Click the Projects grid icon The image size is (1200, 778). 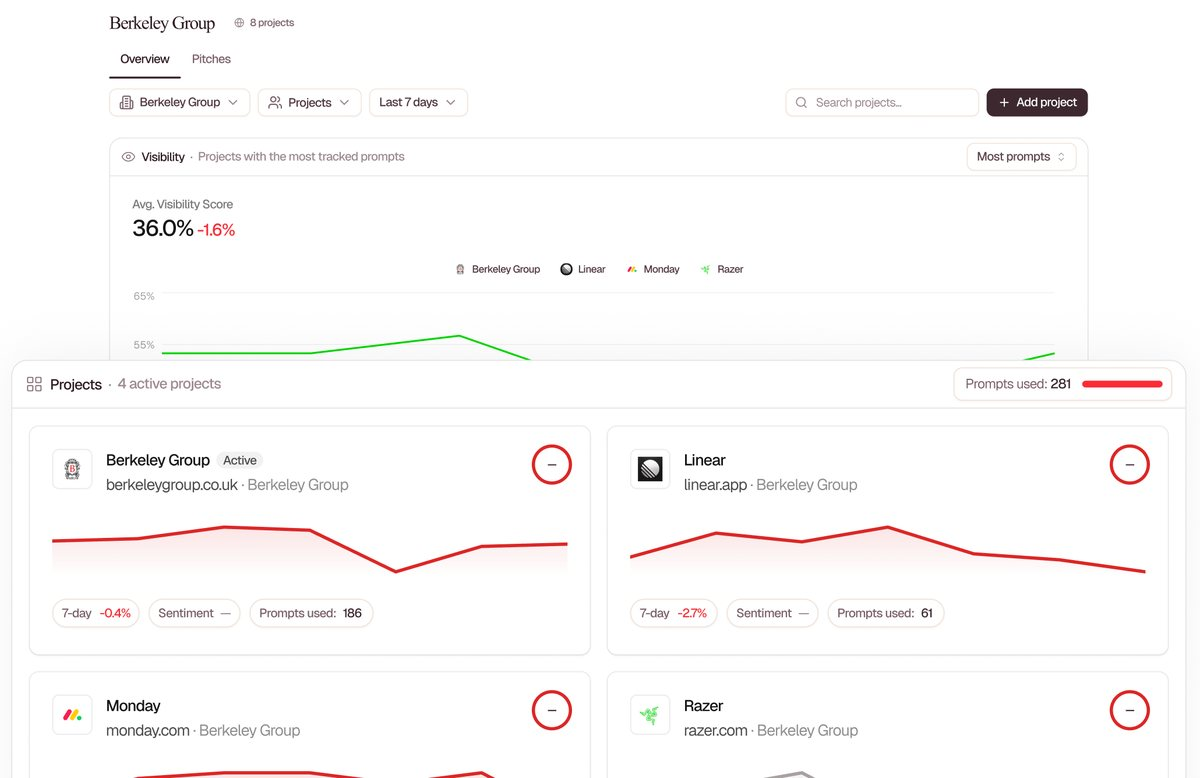[34, 384]
